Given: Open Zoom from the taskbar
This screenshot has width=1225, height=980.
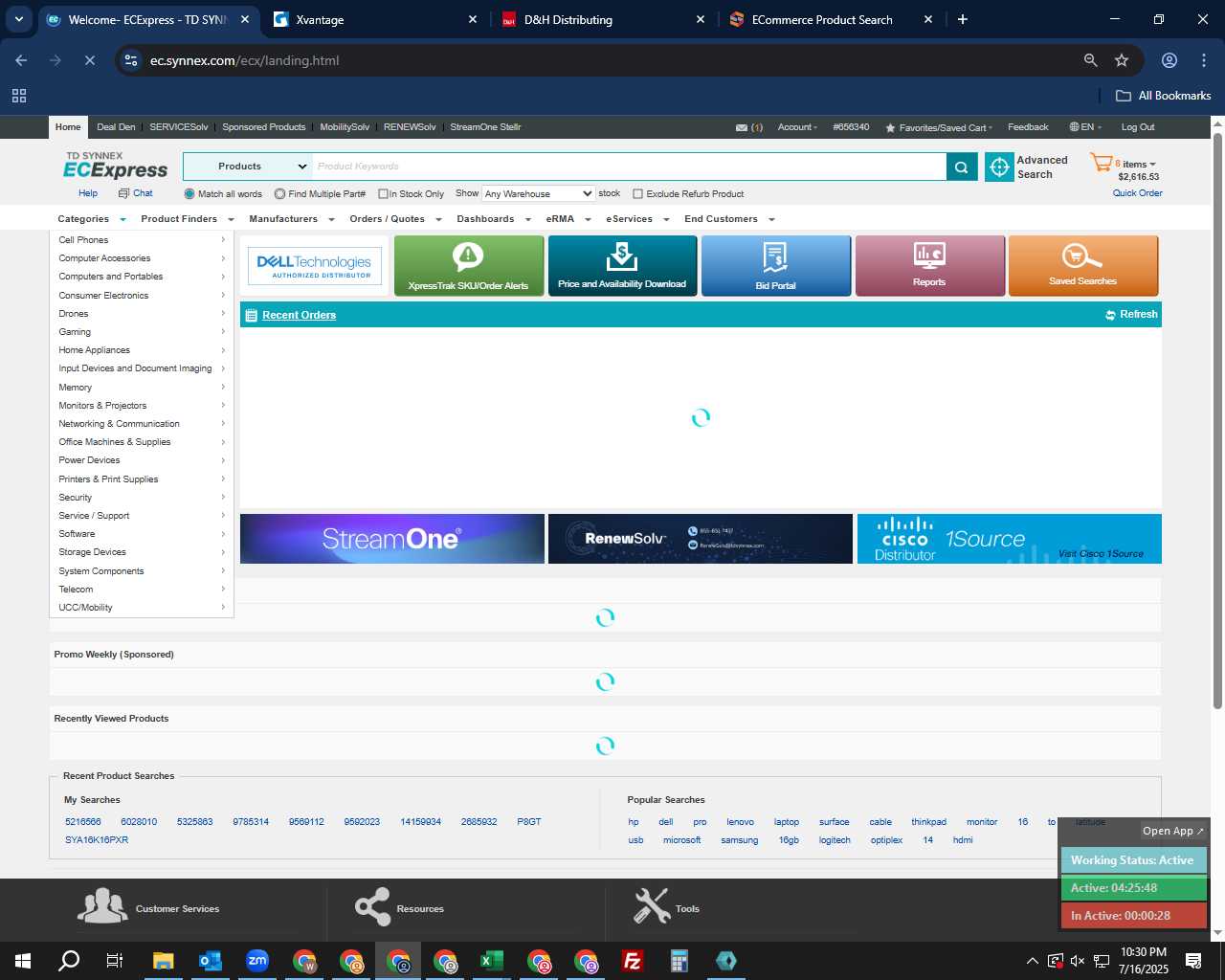Looking at the screenshot, I should [257, 961].
